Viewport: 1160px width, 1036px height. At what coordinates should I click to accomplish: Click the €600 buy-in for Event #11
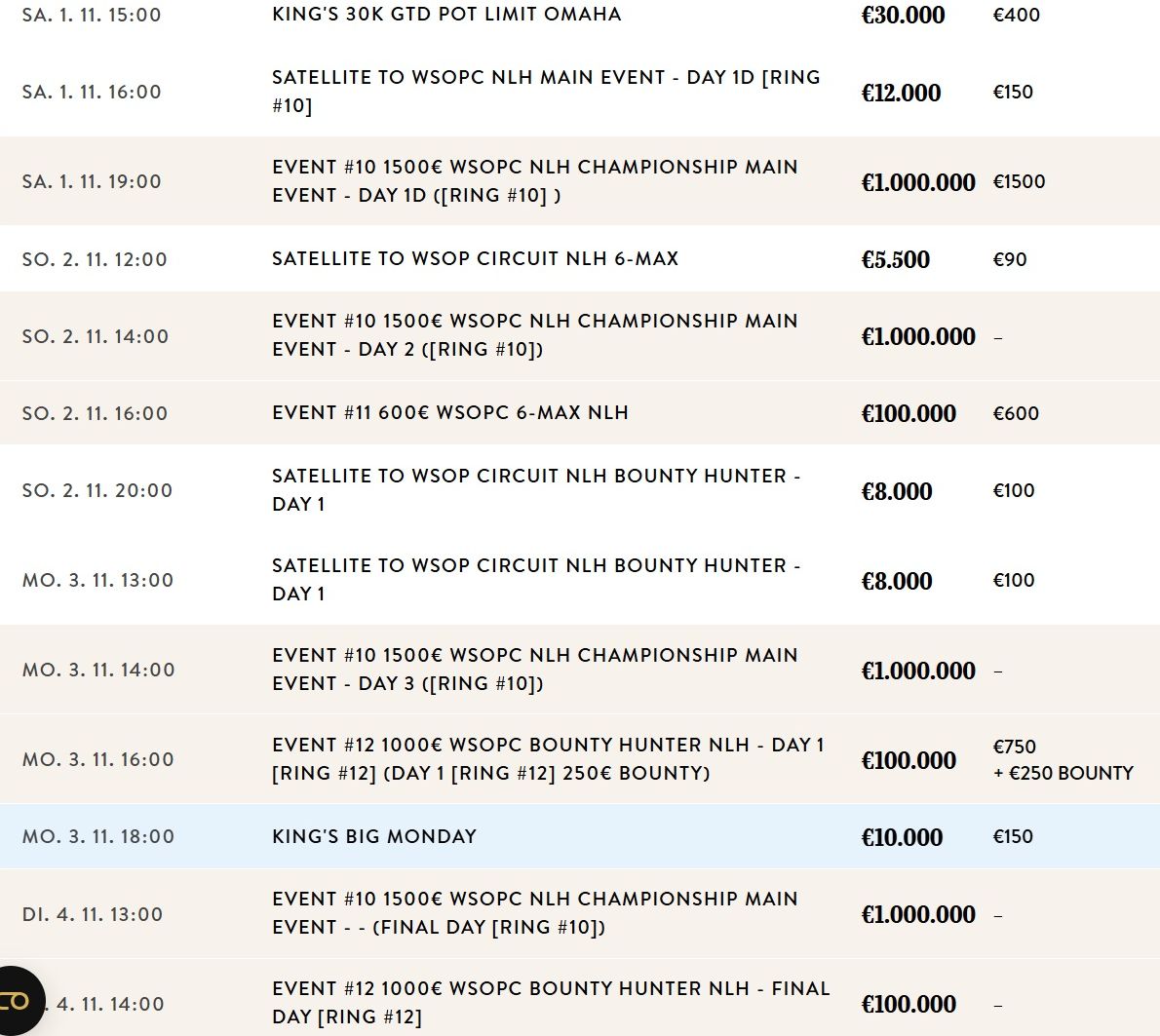point(1016,414)
